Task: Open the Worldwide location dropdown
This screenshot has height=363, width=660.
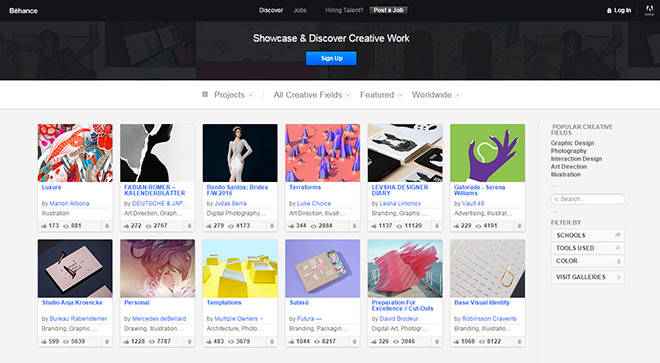Action: pyautogui.click(x=436, y=95)
